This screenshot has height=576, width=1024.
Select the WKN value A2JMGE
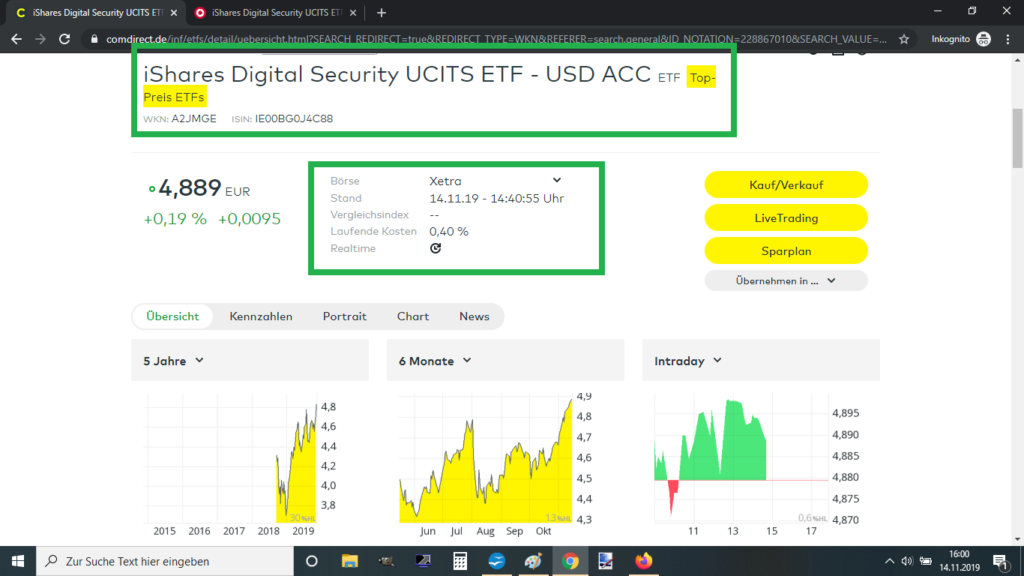(194, 119)
